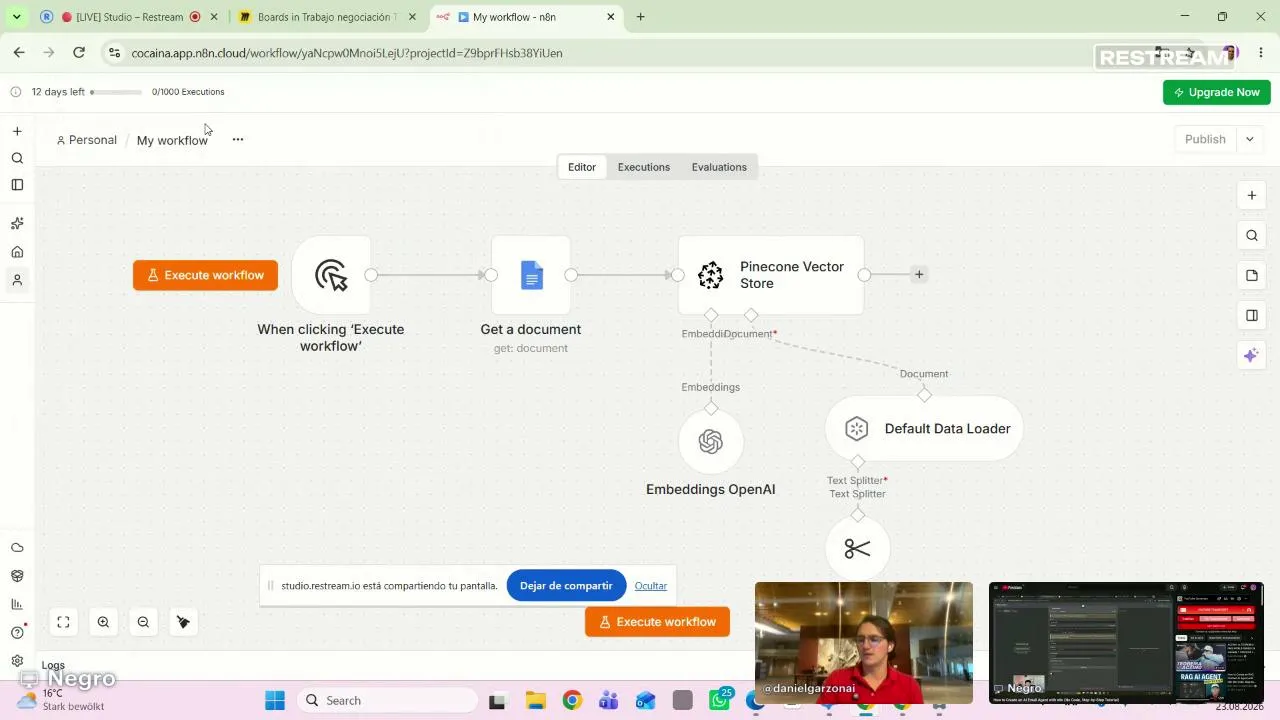Screen dimensions: 1280x720
Task: Expand the browser tab search dropdown
Action: pyautogui.click(x=16, y=17)
